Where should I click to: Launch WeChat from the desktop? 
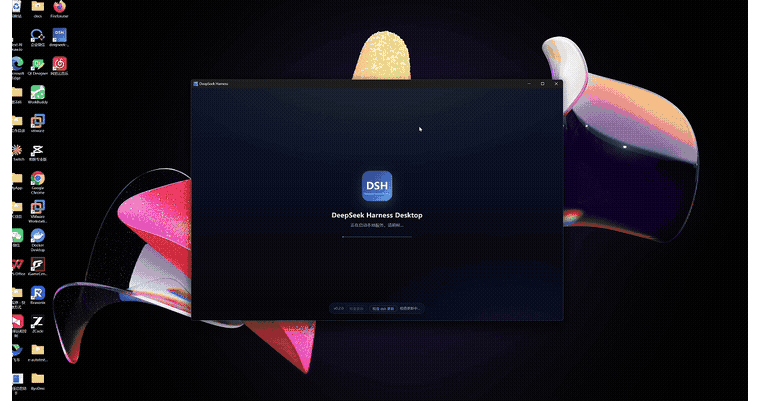coord(18,238)
